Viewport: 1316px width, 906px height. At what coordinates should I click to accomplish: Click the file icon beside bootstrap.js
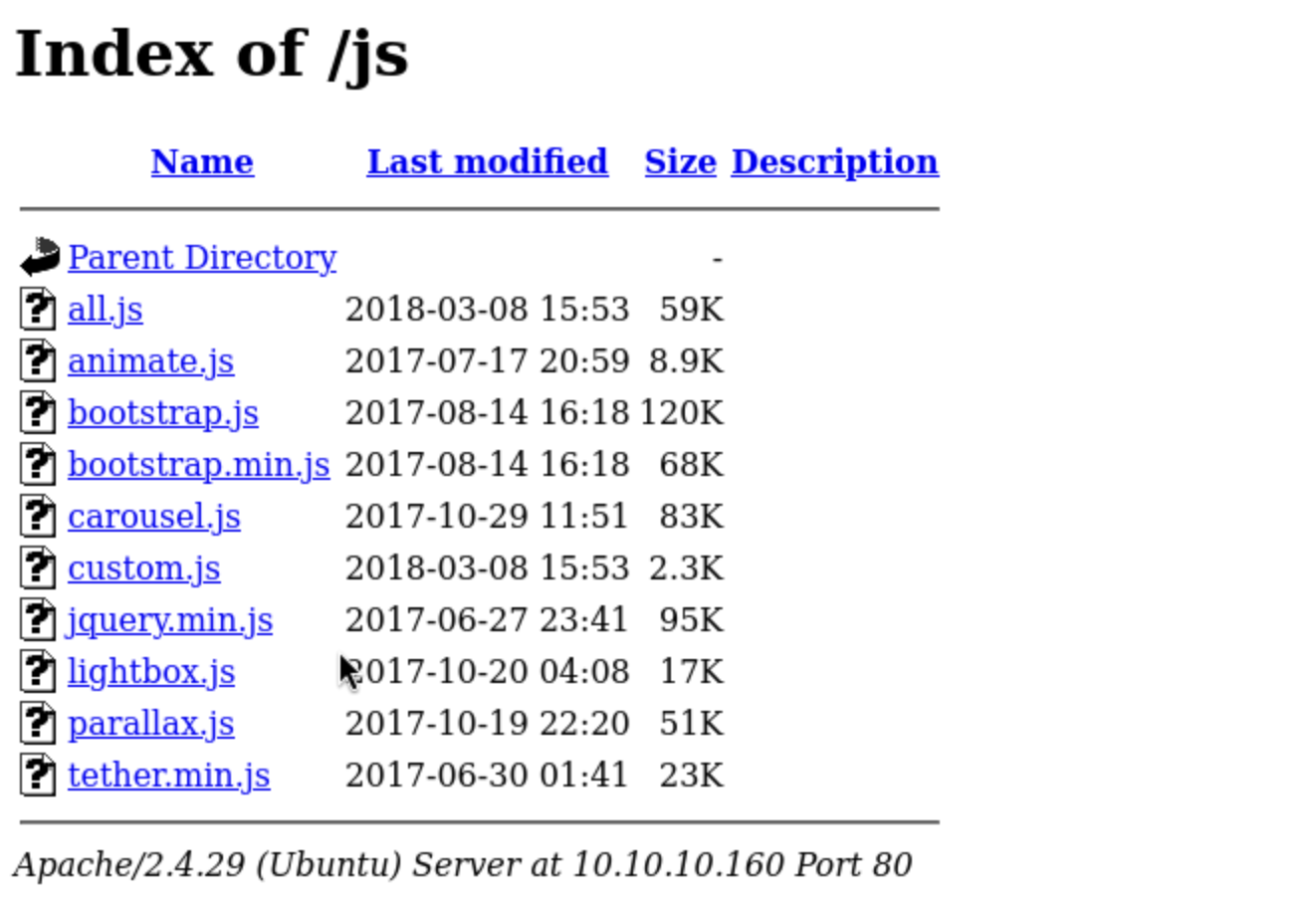pyautogui.click(x=38, y=412)
